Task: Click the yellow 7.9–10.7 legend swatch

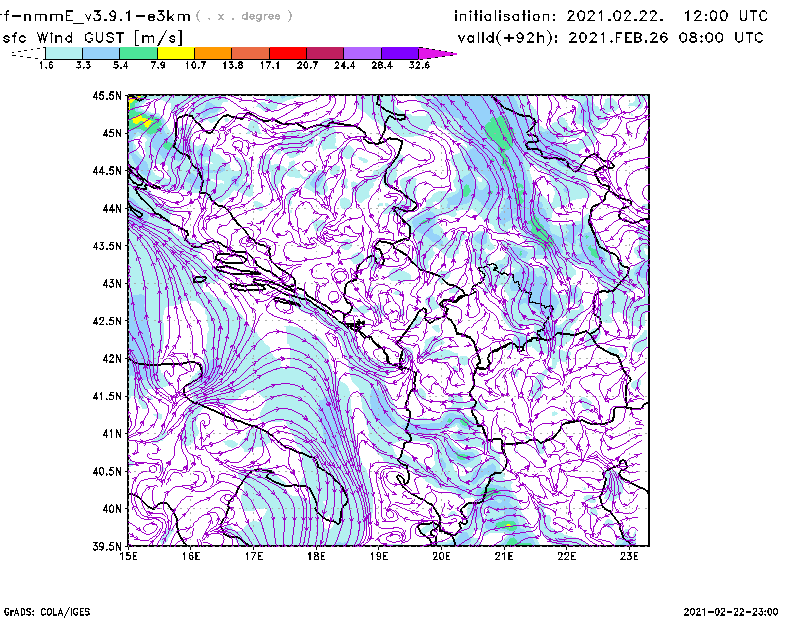Action: [176, 53]
